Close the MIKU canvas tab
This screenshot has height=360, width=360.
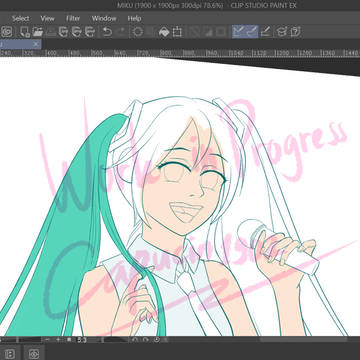click(x=36, y=44)
